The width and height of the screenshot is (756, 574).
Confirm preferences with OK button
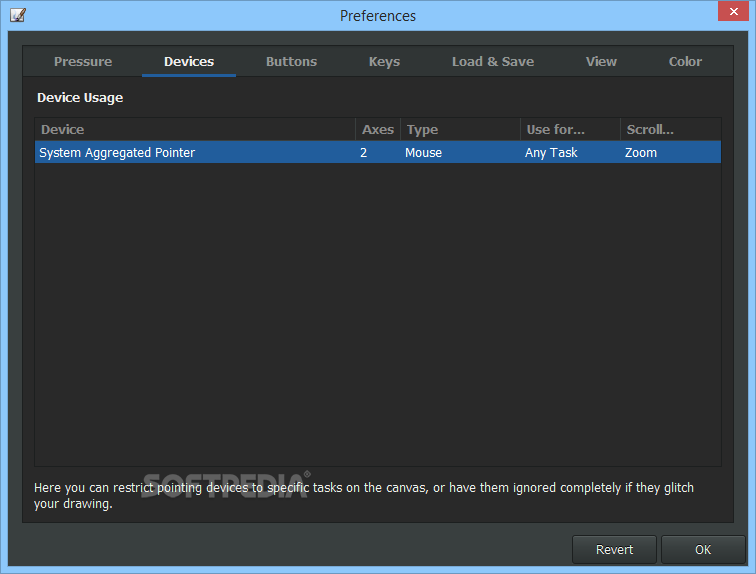coord(703,549)
